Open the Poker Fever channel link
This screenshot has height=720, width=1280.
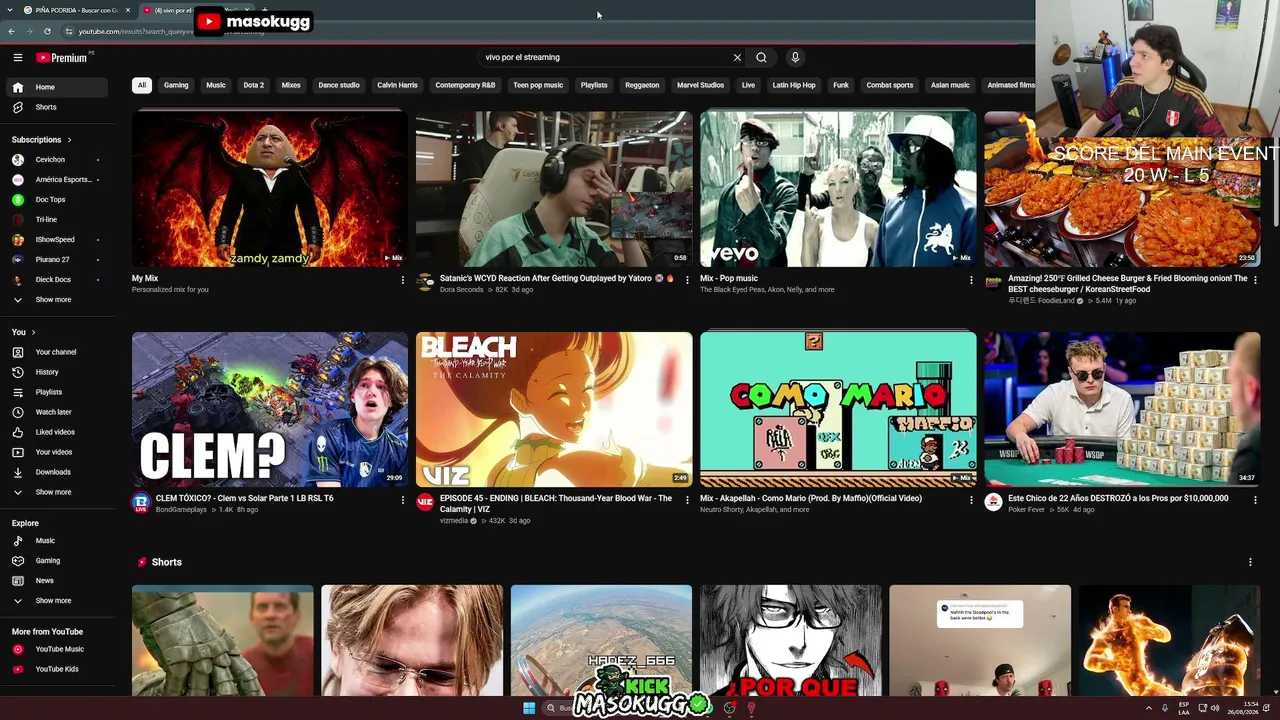[x=1027, y=510]
